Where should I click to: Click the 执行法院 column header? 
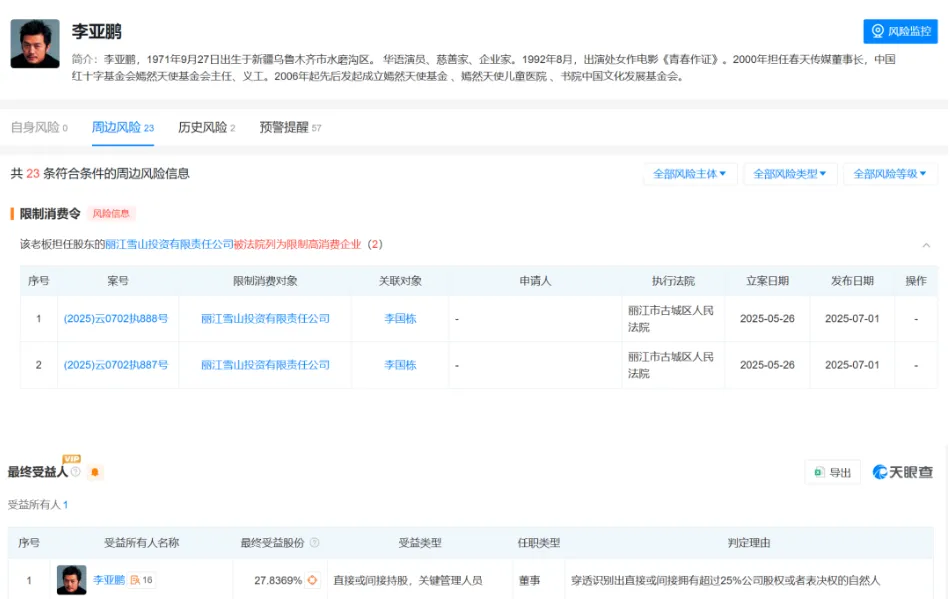click(673, 280)
